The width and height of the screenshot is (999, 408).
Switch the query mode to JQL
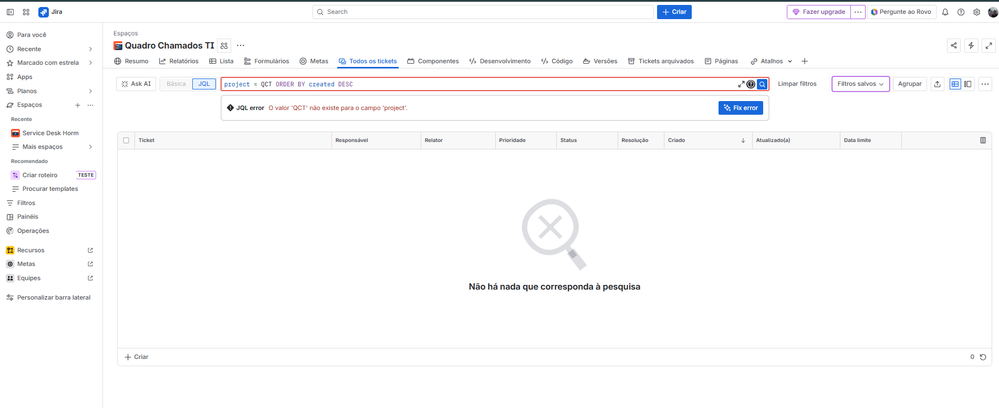pos(204,84)
